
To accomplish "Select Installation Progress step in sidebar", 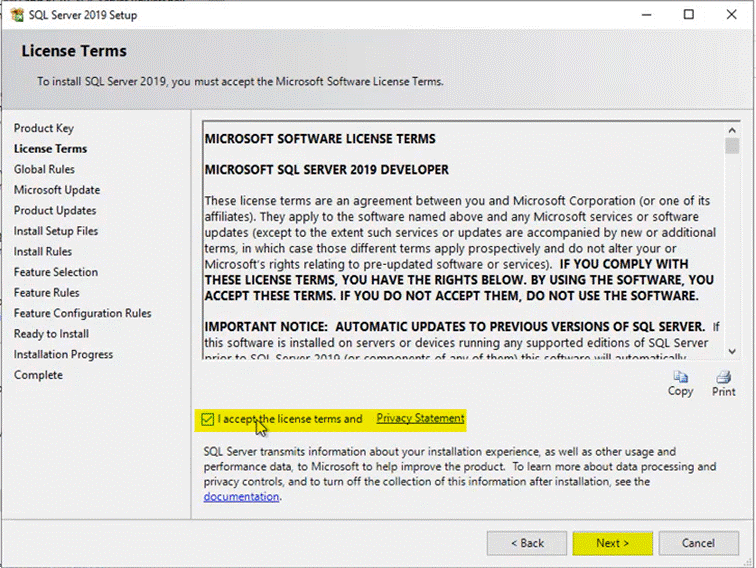I will (64, 354).
